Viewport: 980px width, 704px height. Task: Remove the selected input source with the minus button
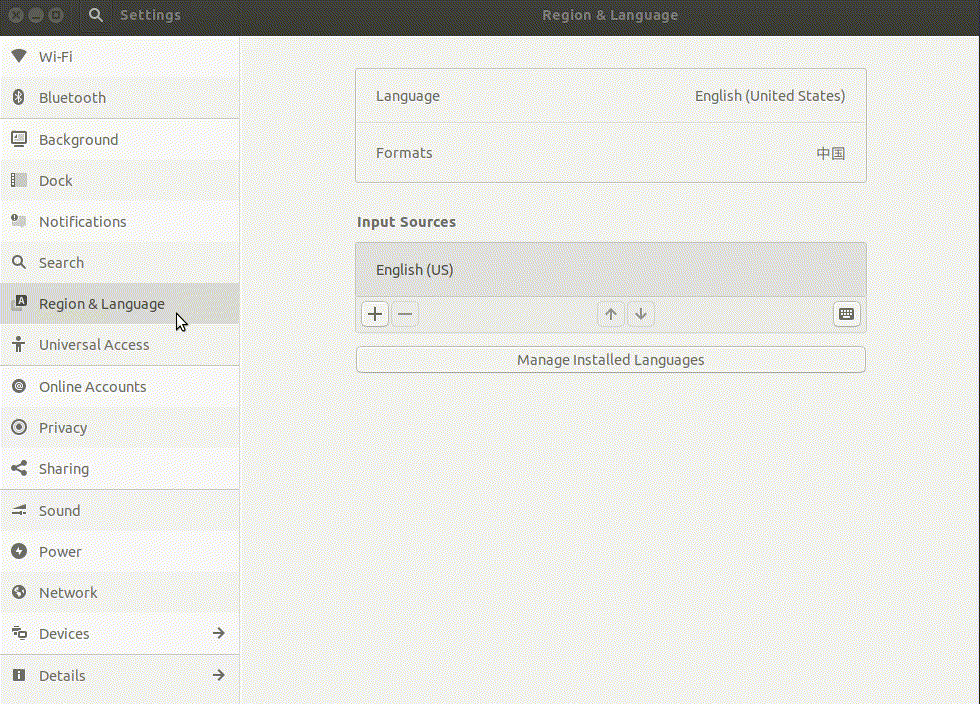tap(405, 314)
